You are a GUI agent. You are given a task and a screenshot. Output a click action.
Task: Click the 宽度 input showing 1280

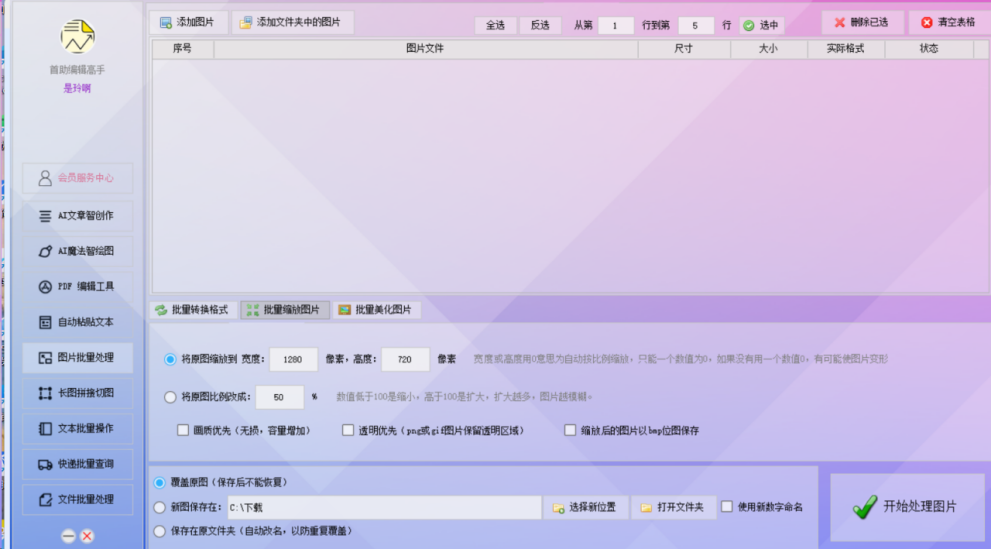(293, 359)
